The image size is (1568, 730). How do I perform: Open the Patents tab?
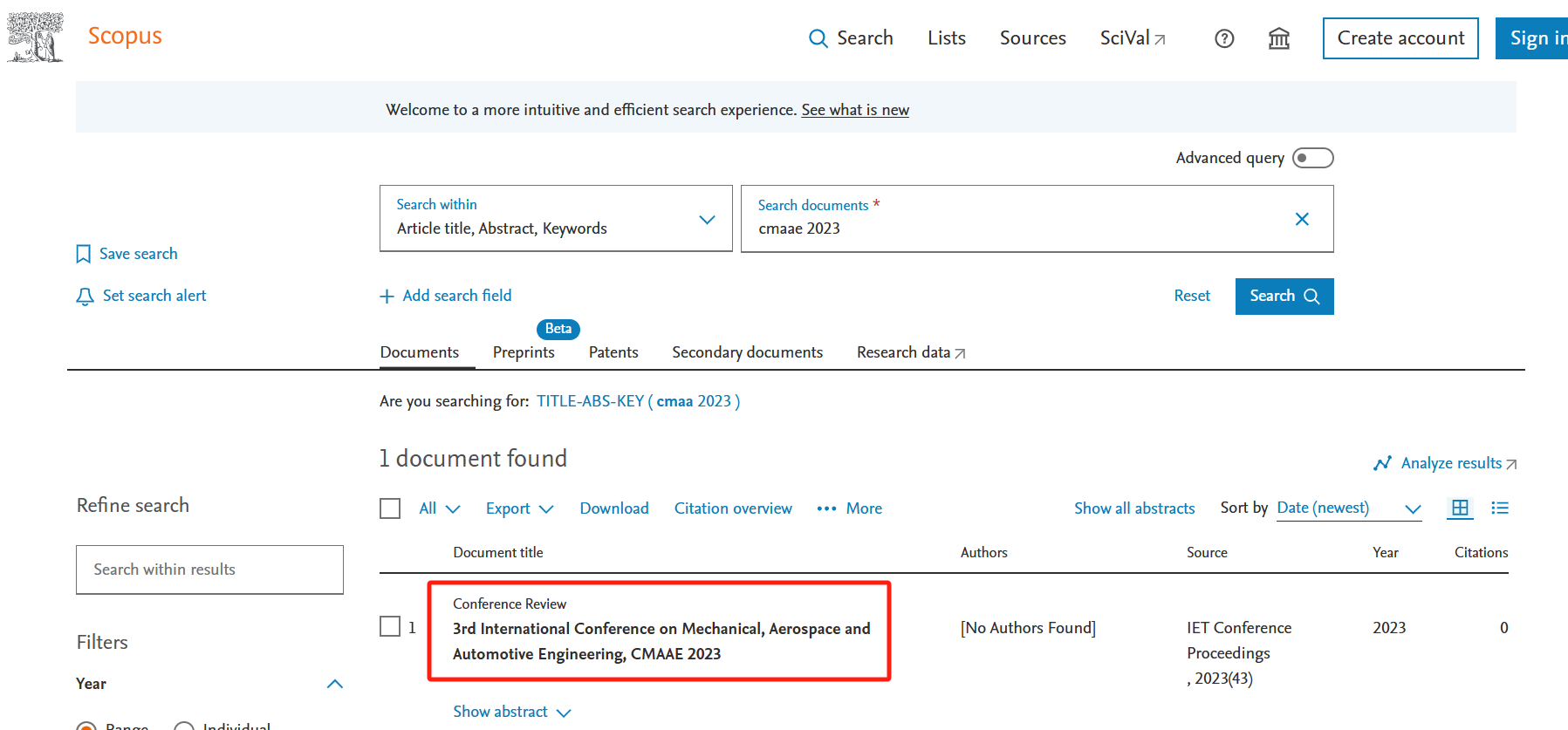coord(613,352)
